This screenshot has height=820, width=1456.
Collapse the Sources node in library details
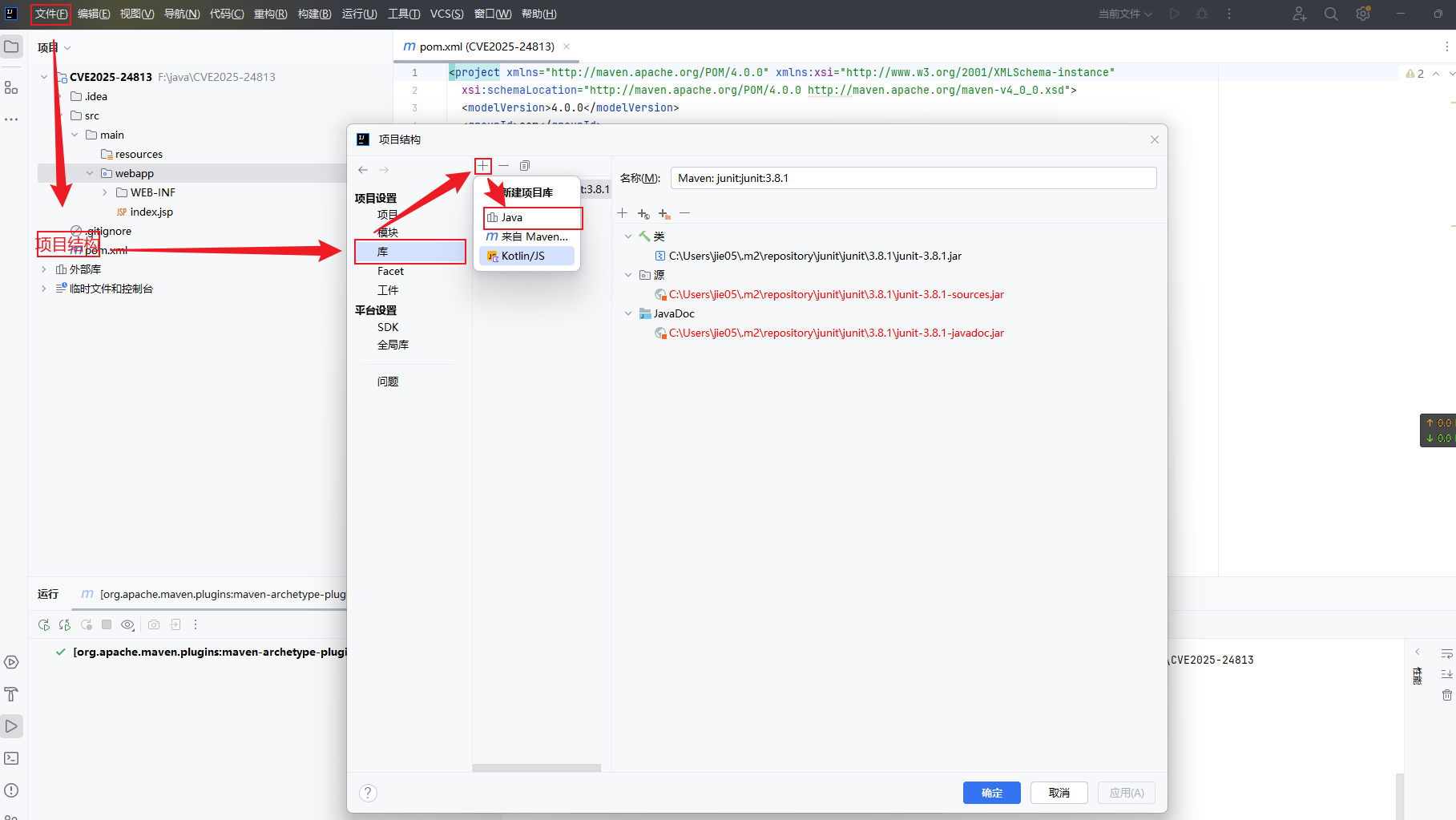tap(628, 275)
